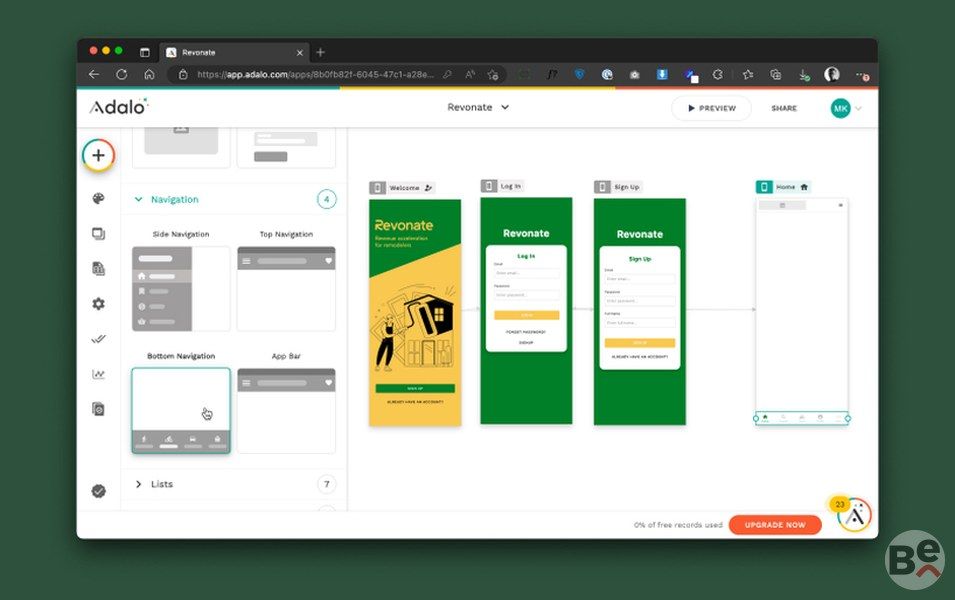Click the yellow login button on Log In screen

526,315
